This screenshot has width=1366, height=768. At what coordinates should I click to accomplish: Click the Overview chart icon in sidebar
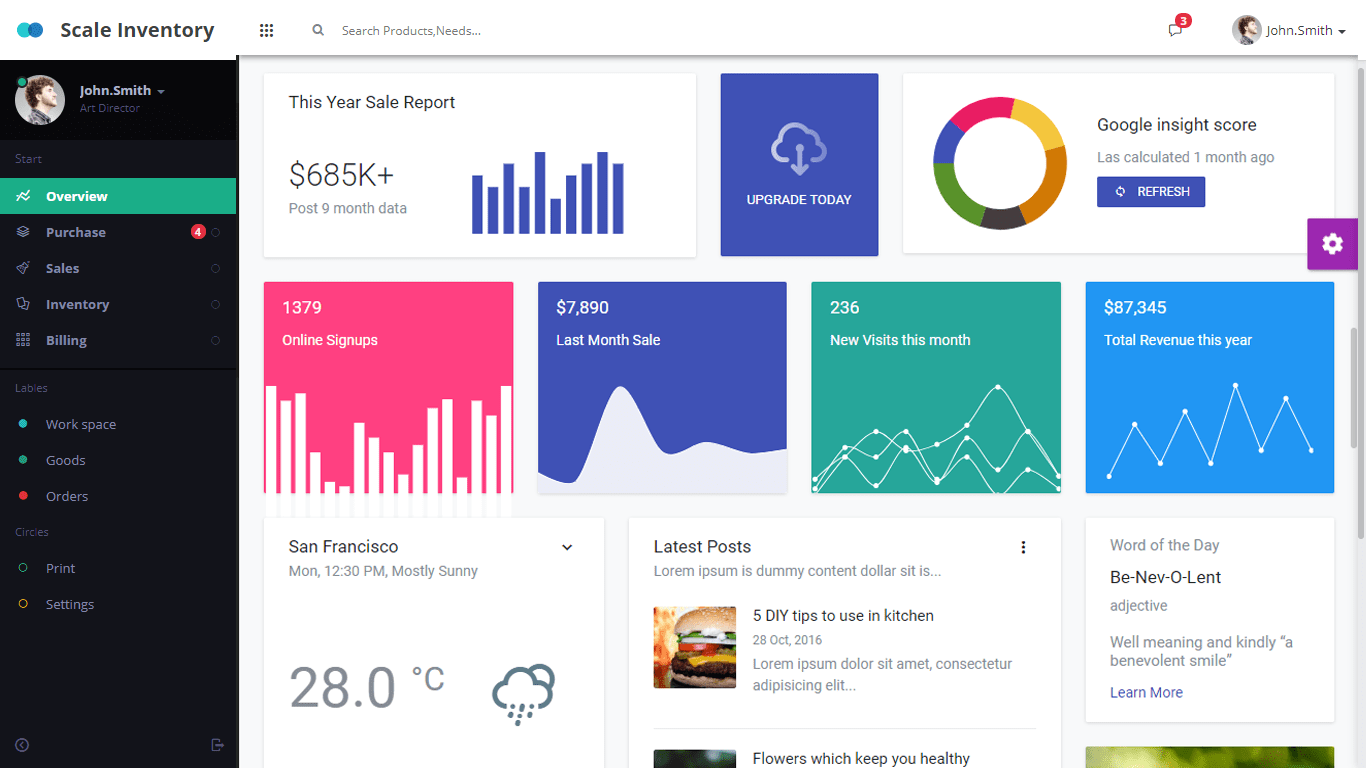(x=23, y=196)
